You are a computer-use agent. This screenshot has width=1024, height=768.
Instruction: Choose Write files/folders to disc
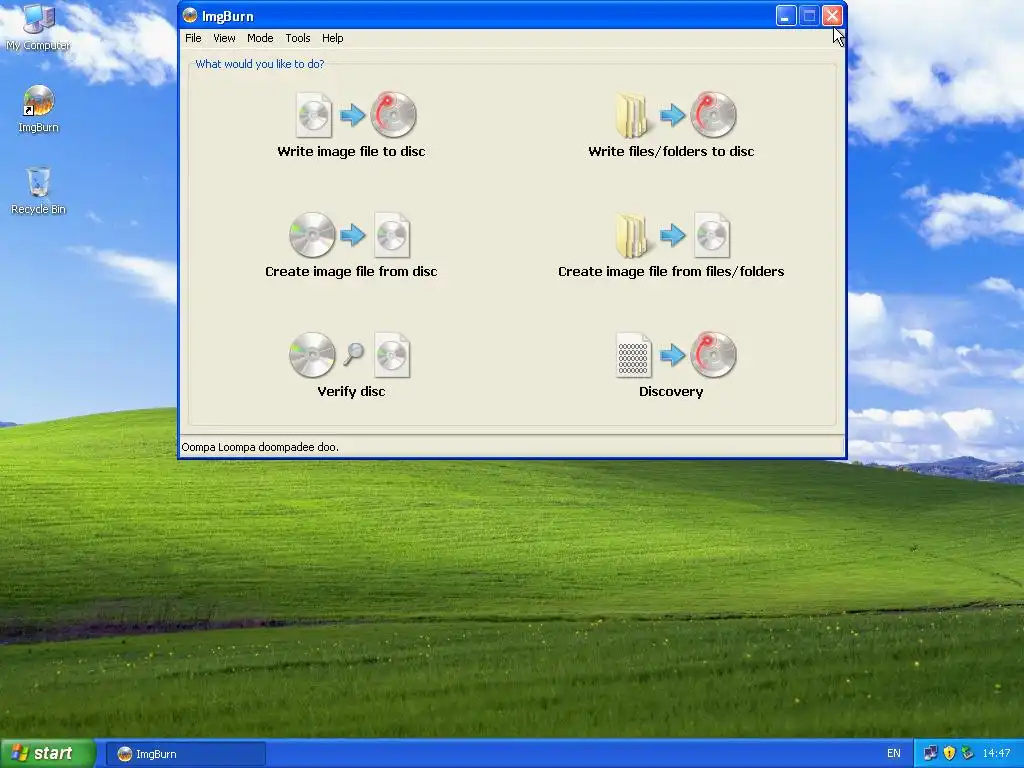click(671, 152)
